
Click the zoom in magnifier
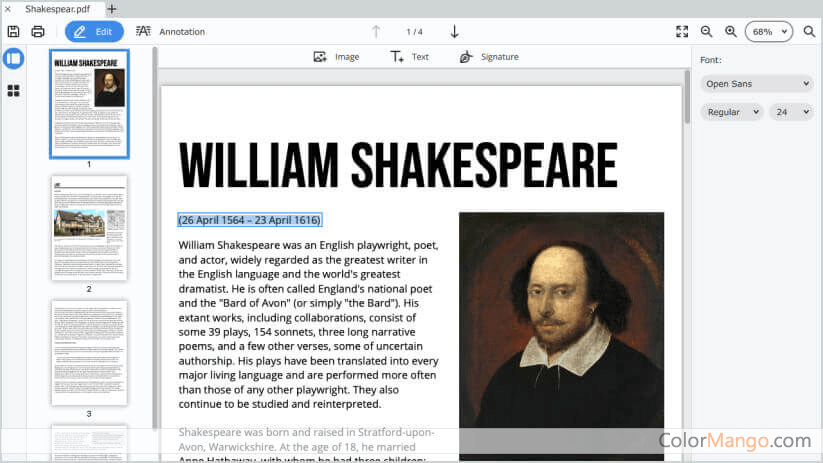(x=731, y=32)
